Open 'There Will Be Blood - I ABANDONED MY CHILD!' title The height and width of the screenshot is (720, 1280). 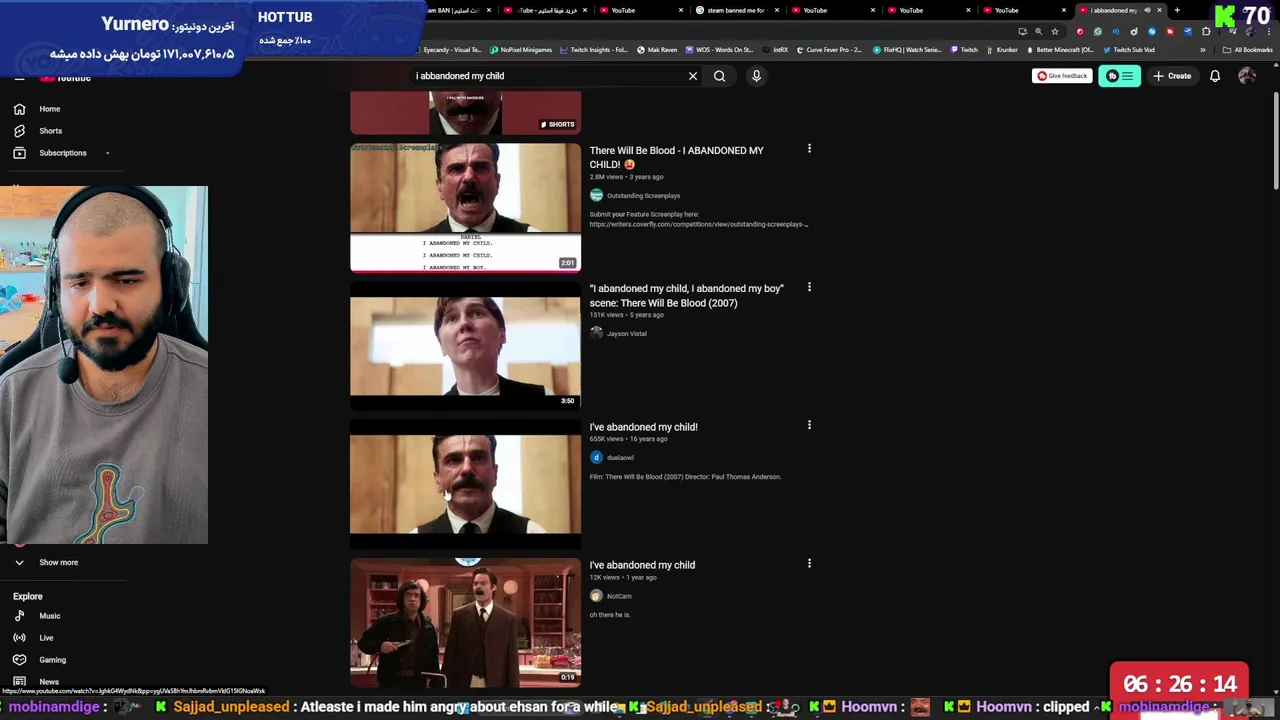pyautogui.click(x=676, y=157)
